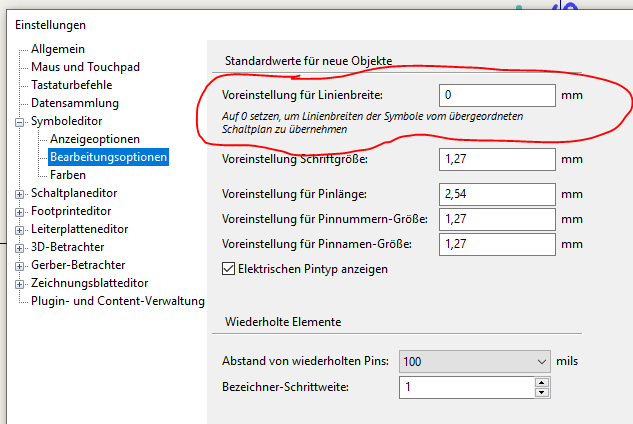Select Datensammlung in the settings tree
Screen dimensions: 633x424
click(75, 103)
